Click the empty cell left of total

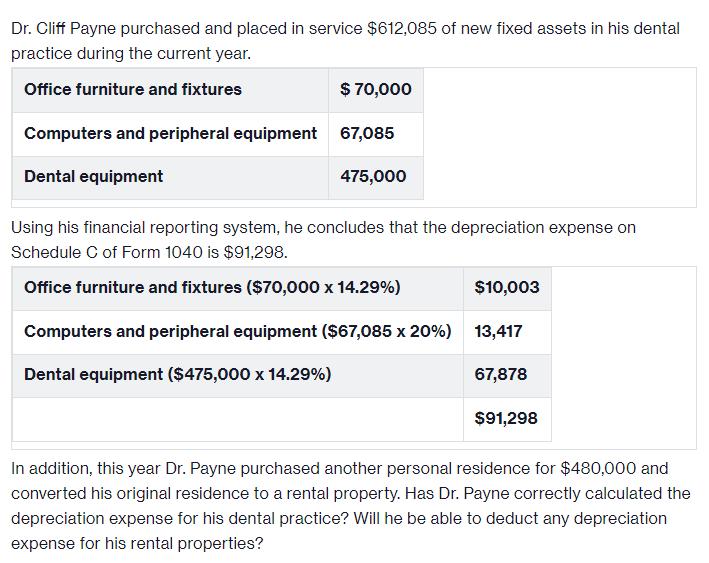click(238, 418)
